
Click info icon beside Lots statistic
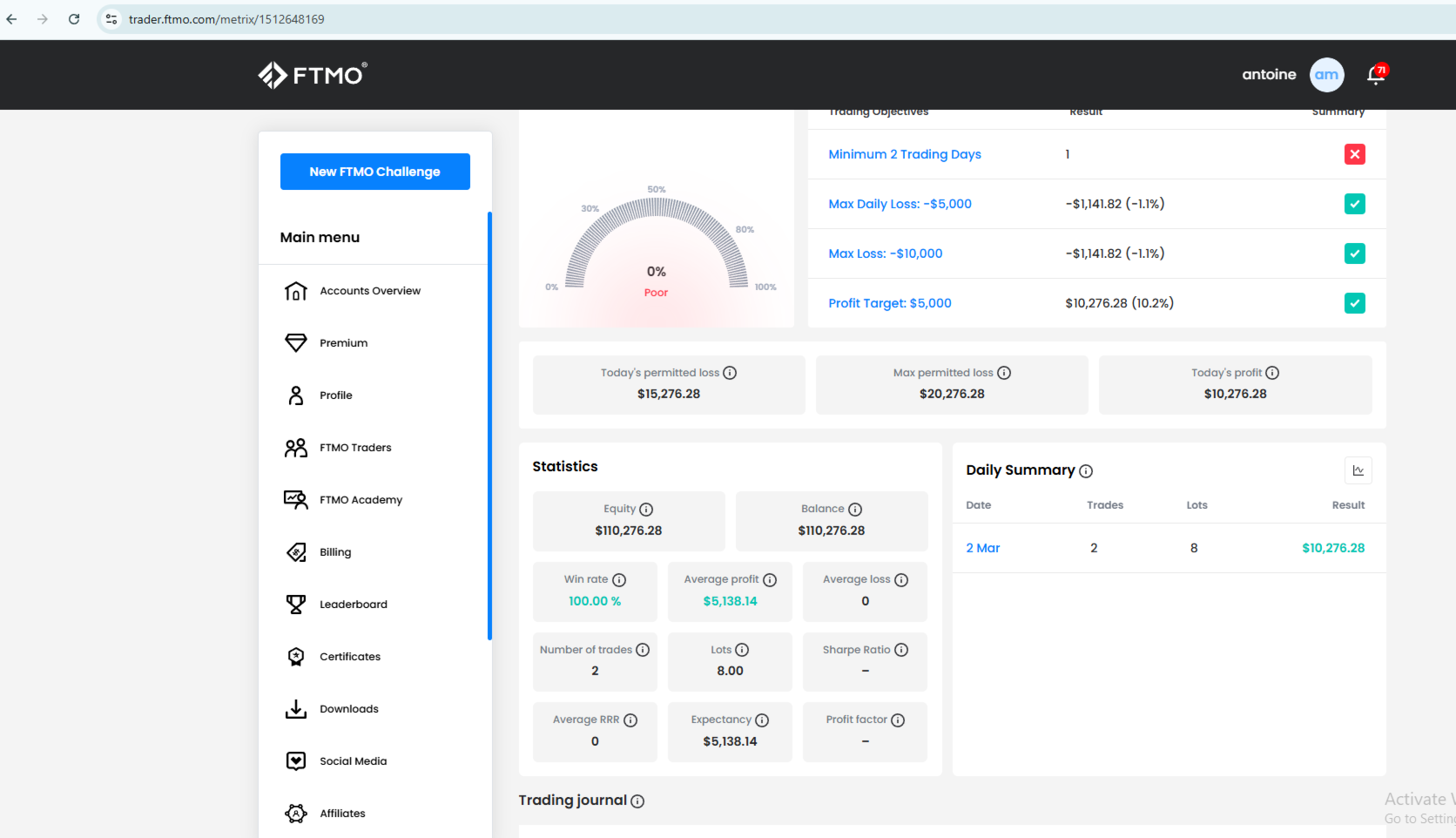pos(742,650)
